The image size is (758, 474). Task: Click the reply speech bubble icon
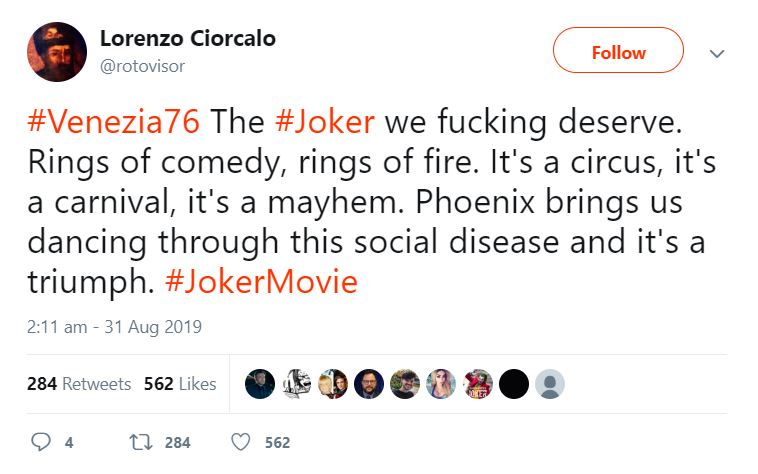point(41,442)
